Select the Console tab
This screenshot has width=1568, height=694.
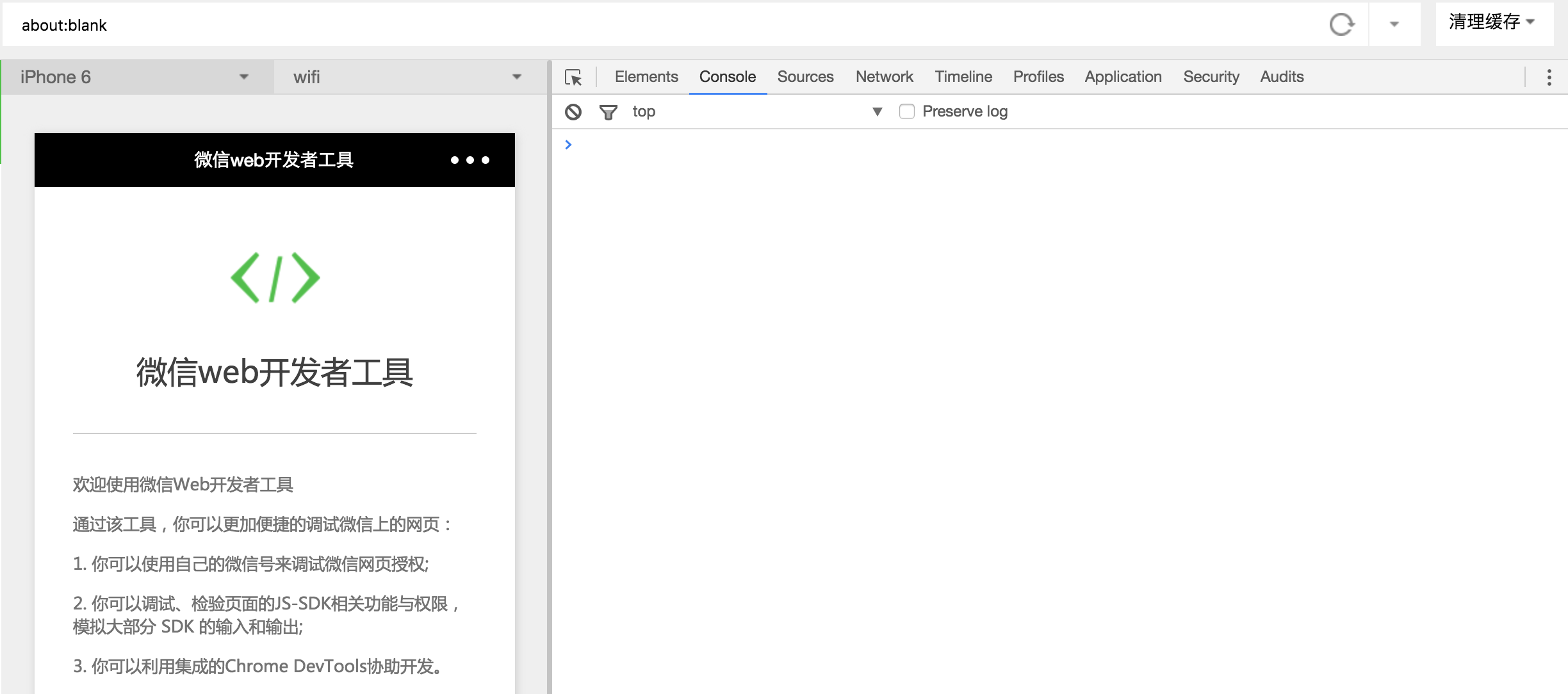tap(728, 77)
